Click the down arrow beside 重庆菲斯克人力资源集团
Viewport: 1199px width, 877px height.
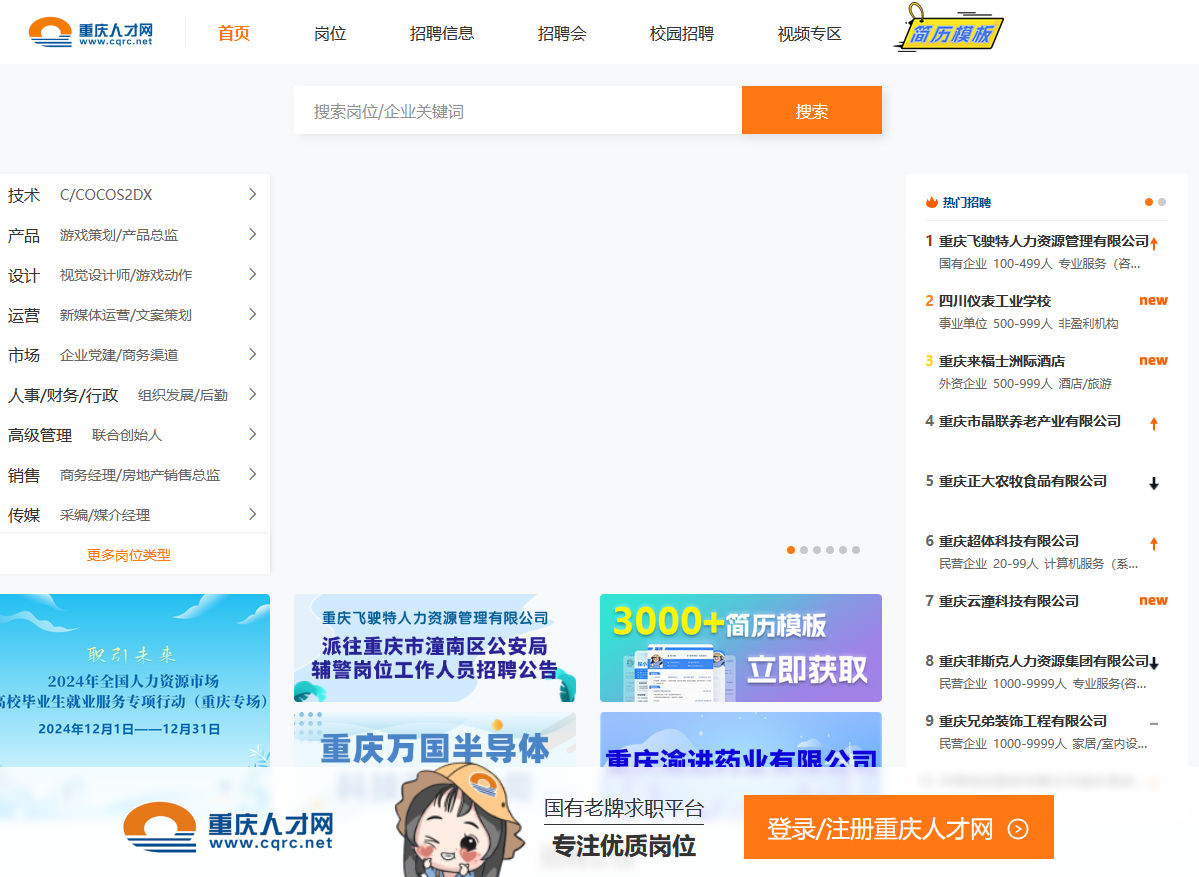(1155, 662)
